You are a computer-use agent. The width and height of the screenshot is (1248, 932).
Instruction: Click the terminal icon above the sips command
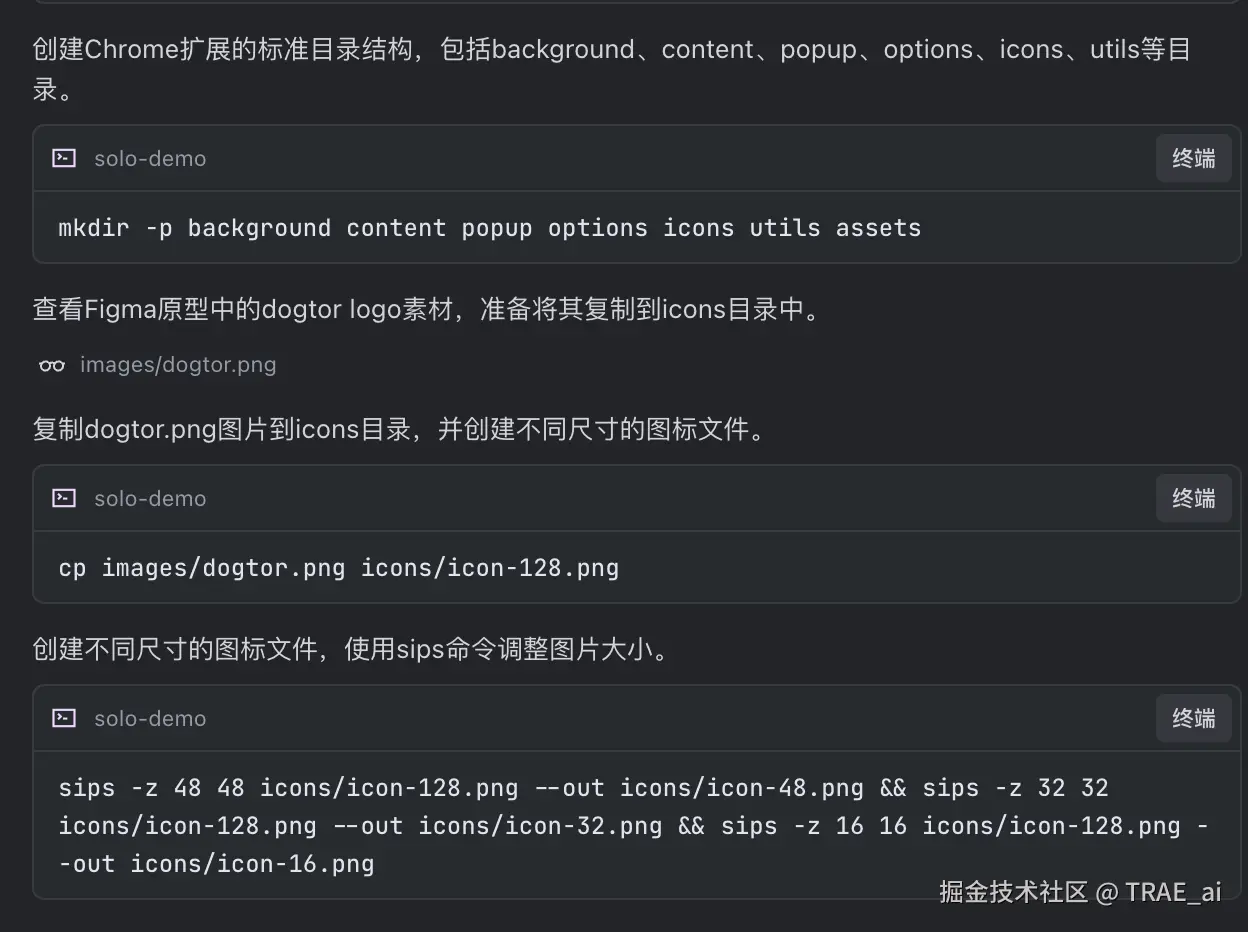(x=64, y=718)
